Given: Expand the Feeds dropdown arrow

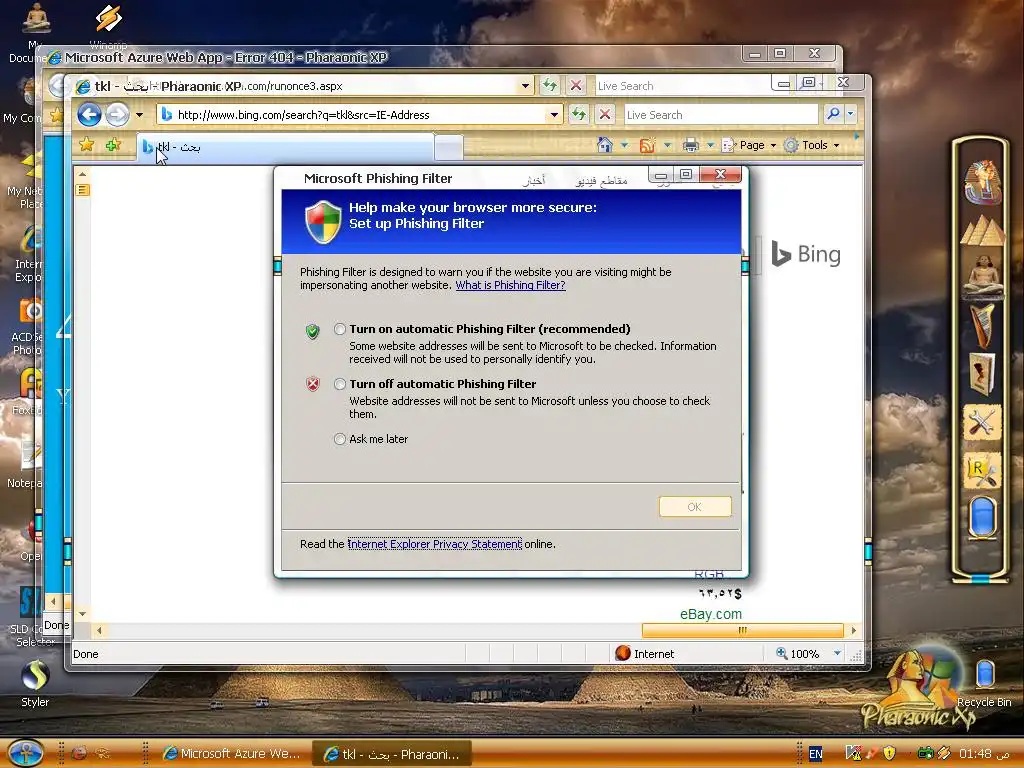Looking at the screenshot, I should 667,146.
